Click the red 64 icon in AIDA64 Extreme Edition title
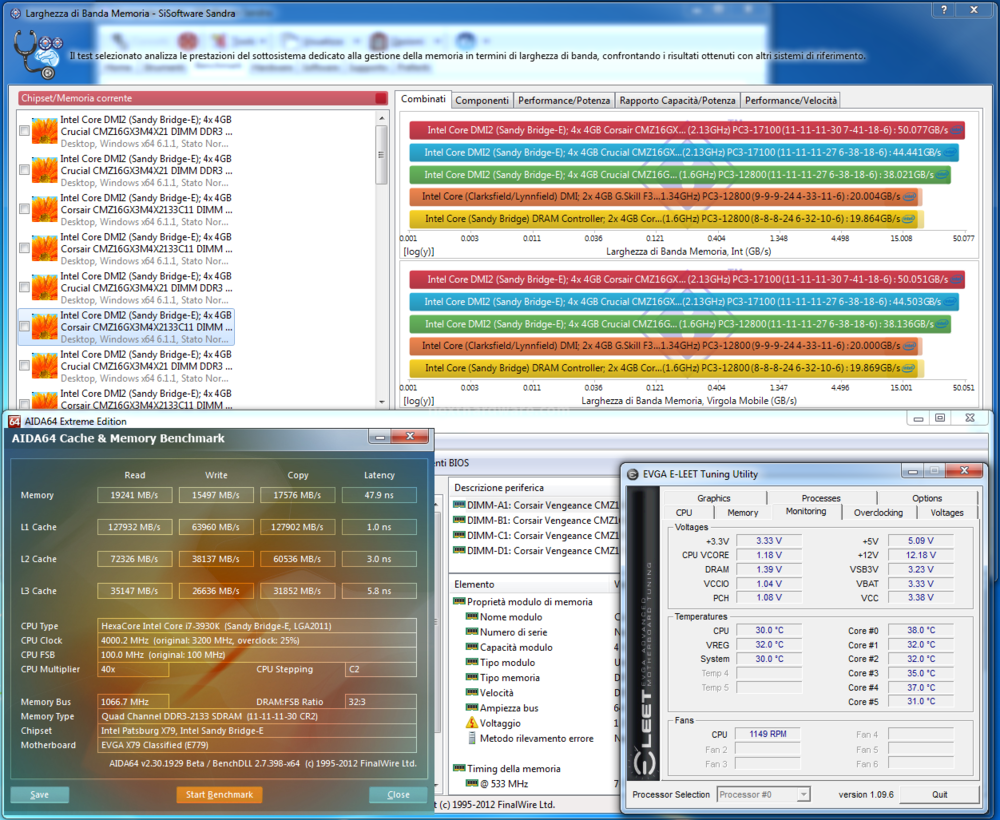The height and width of the screenshot is (820, 1000). [x=14, y=421]
